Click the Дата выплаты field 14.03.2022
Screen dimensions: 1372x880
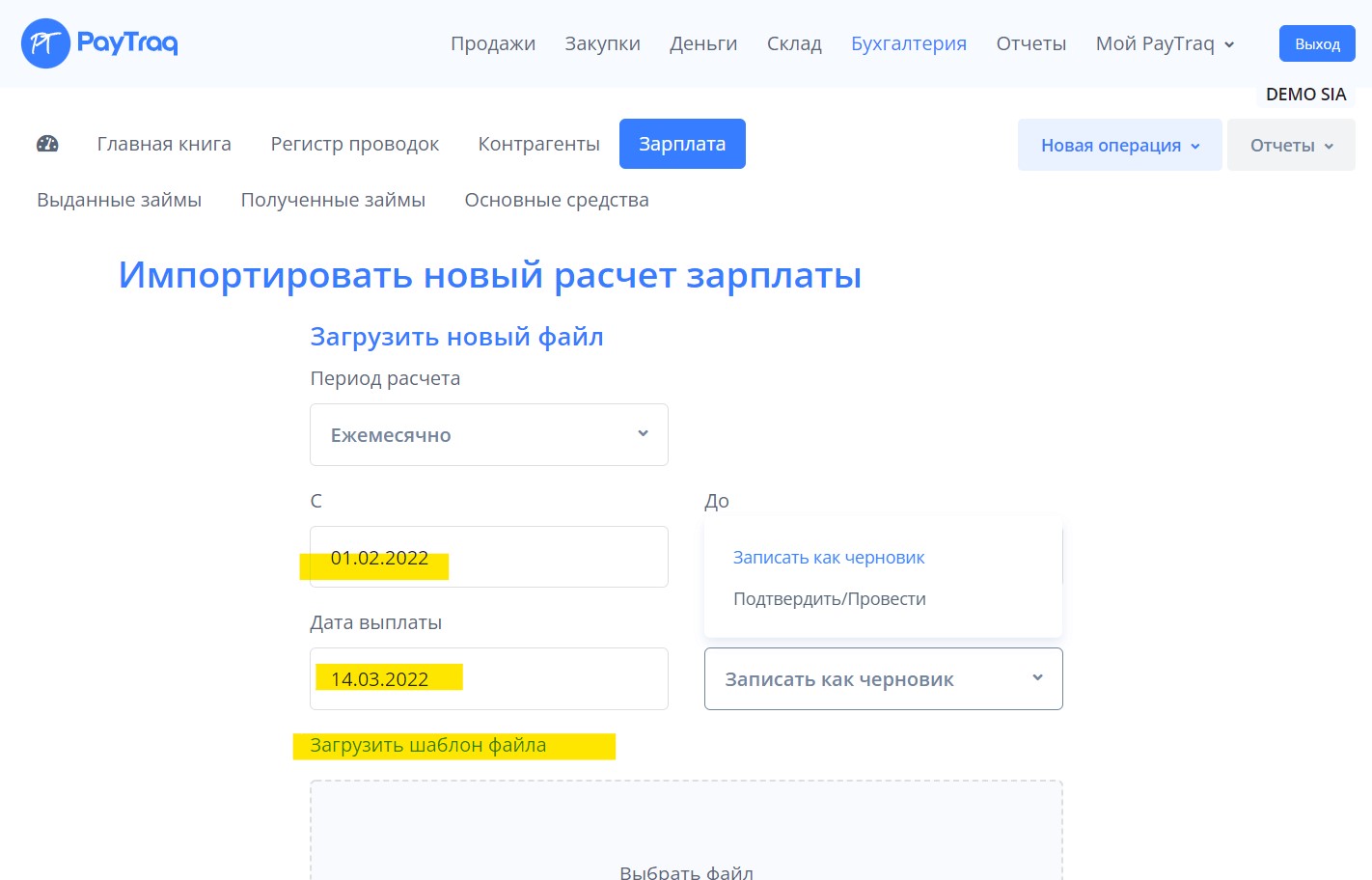tap(489, 679)
